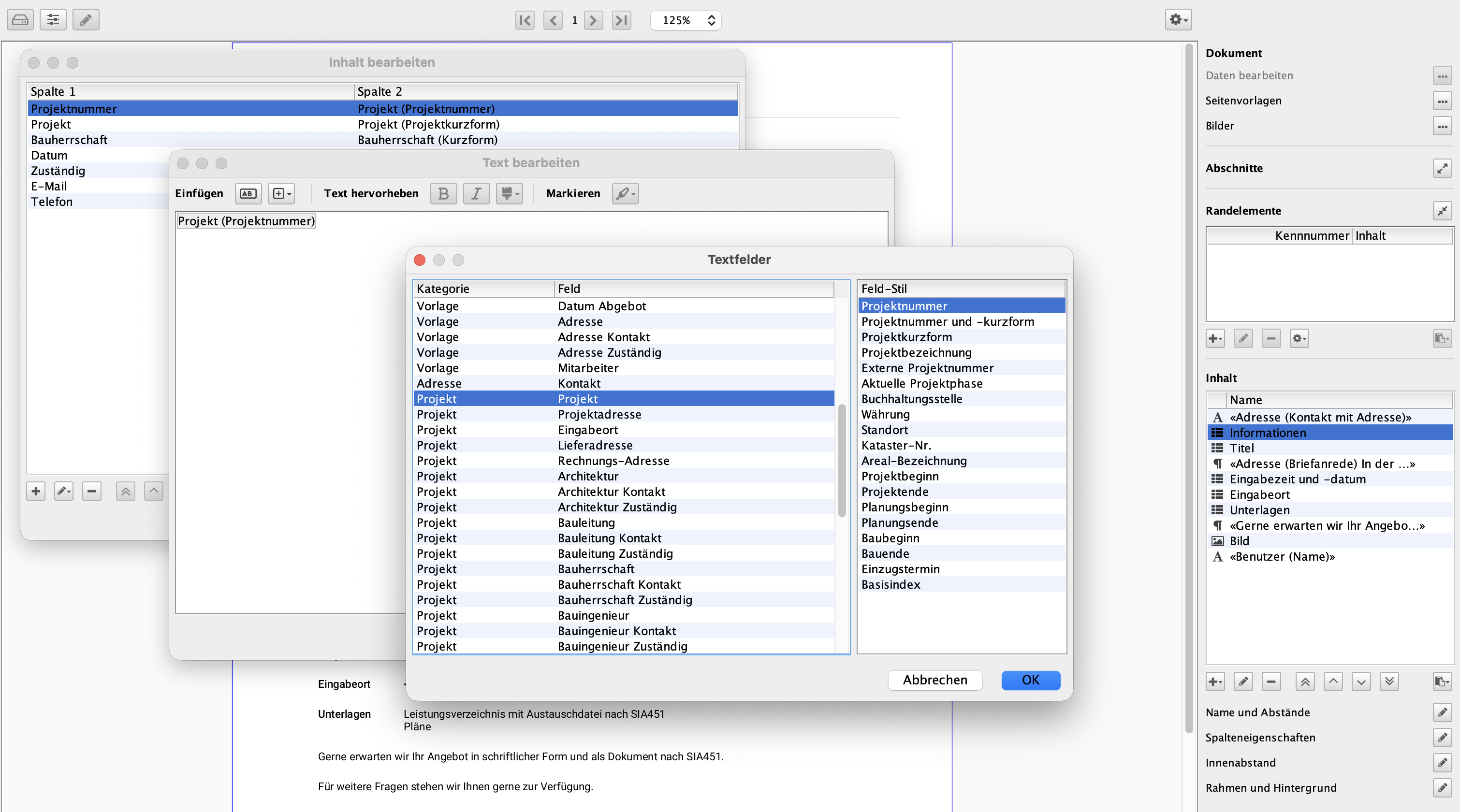Click the Italic text formatting icon

pyautogui.click(x=476, y=194)
